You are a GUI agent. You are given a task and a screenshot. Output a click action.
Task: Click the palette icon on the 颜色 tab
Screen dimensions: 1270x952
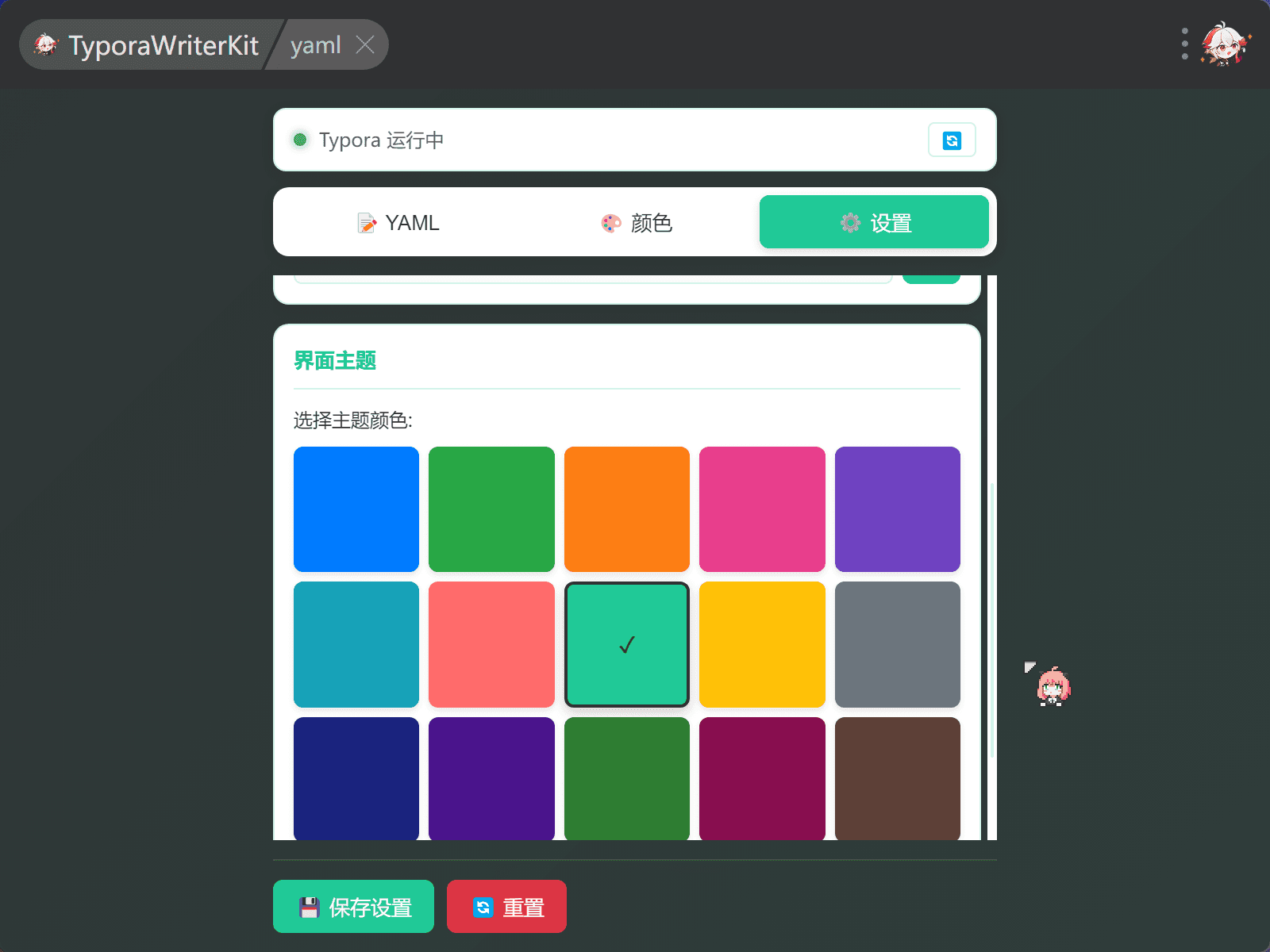[x=608, y=223]
